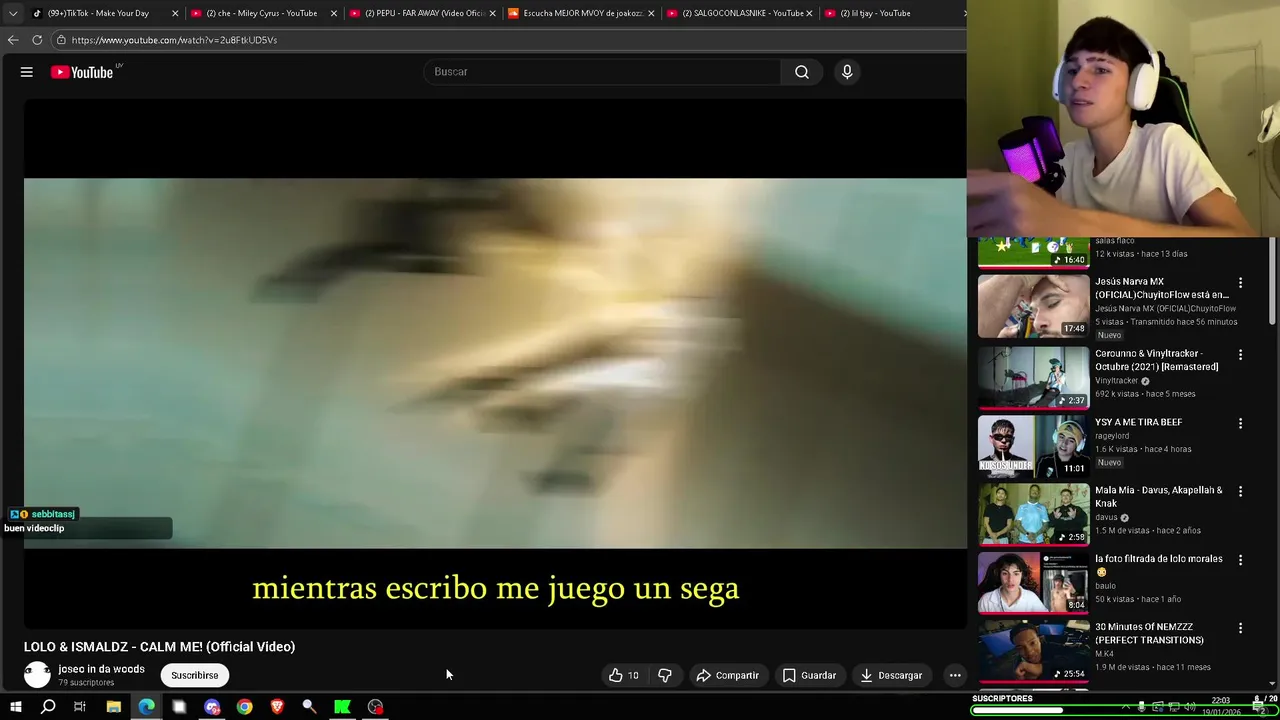Subscribe to joseo in da woods
Viewport: 1280px width, 720px height.
tap(194, 675)
